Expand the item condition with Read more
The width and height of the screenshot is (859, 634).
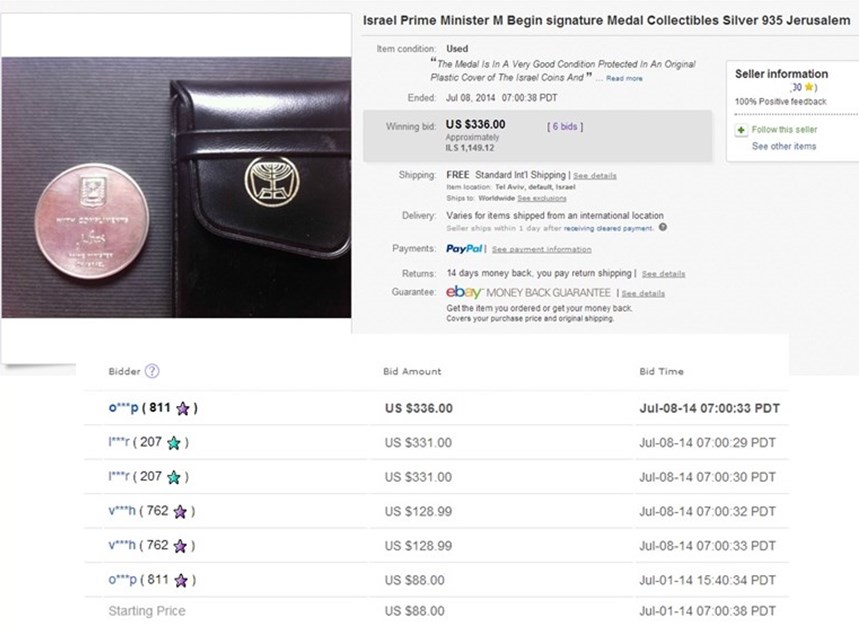(x=625, y=78)
